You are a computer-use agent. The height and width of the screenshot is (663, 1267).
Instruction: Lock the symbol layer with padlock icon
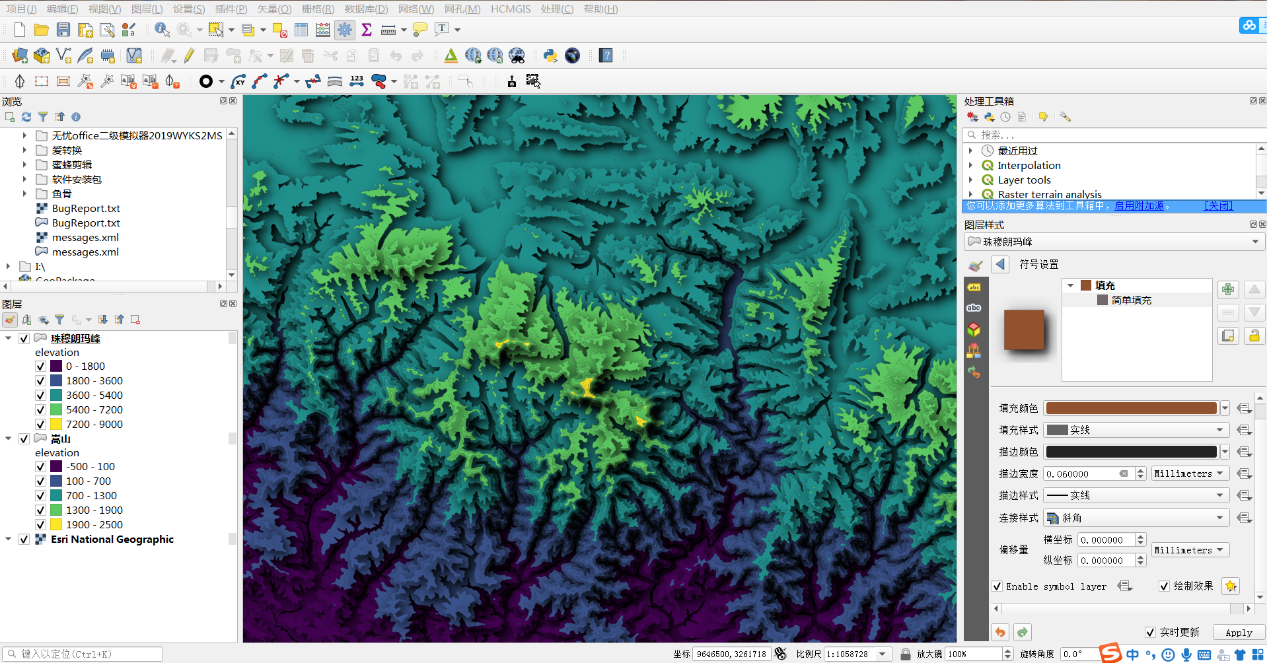[1254, 335]
